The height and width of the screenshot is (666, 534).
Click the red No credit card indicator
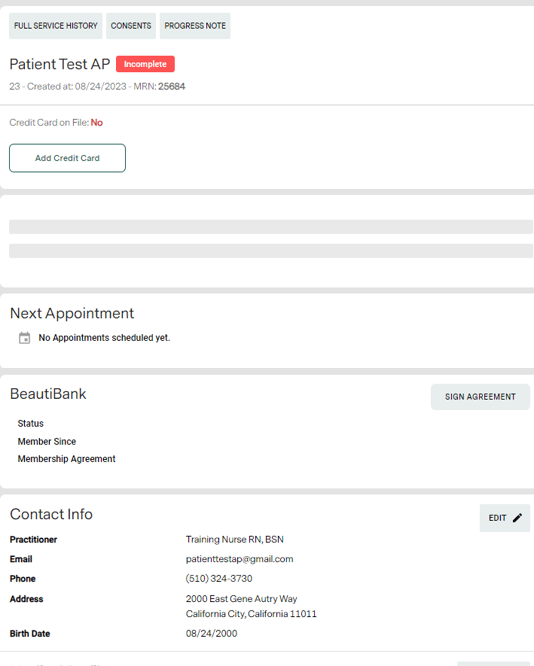pyautogui.click(x=97, y=123)
